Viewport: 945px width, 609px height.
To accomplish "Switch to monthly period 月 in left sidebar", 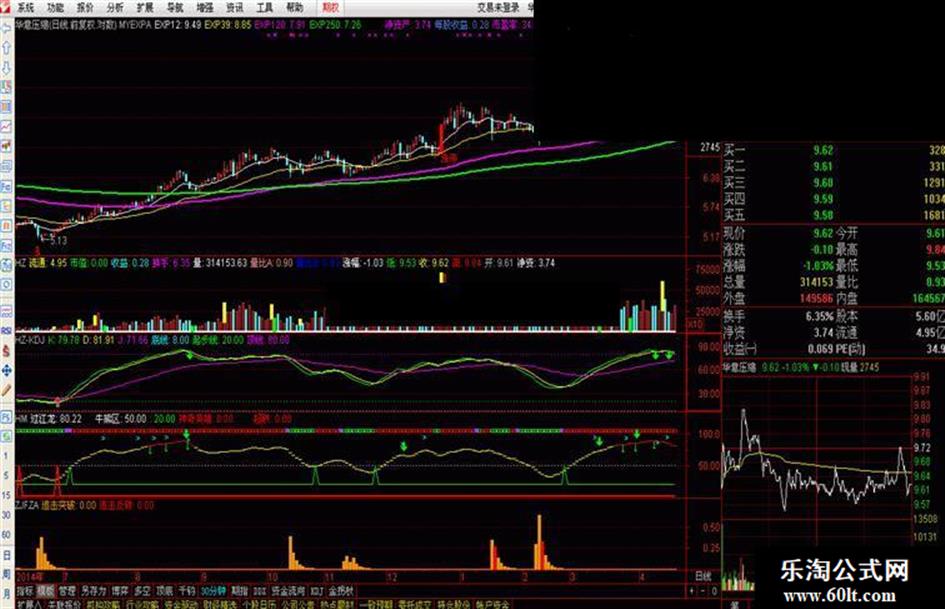I will click(x=6, y=593).
